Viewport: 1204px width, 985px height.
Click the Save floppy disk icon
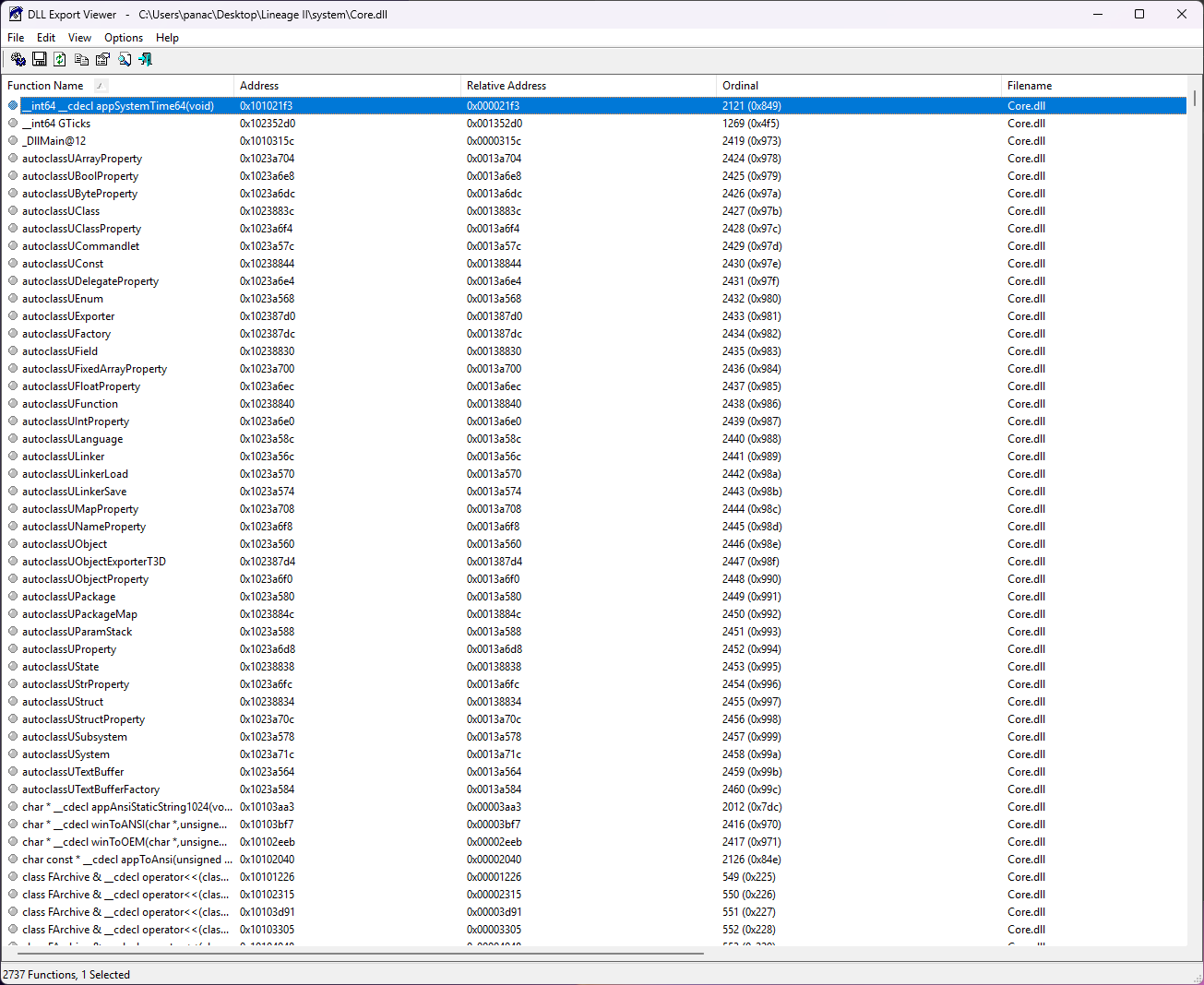(x=40, y=59)
